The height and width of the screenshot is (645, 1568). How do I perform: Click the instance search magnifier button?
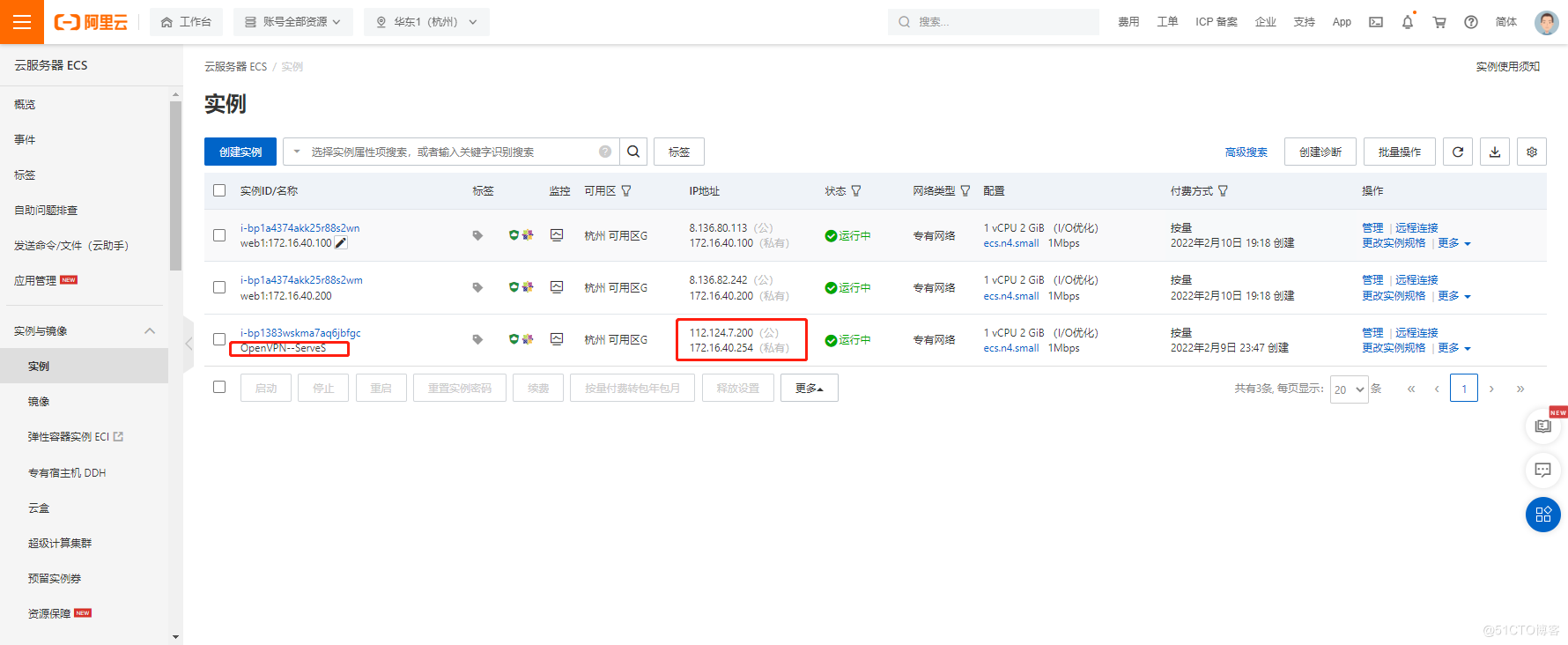coord(633,152)
